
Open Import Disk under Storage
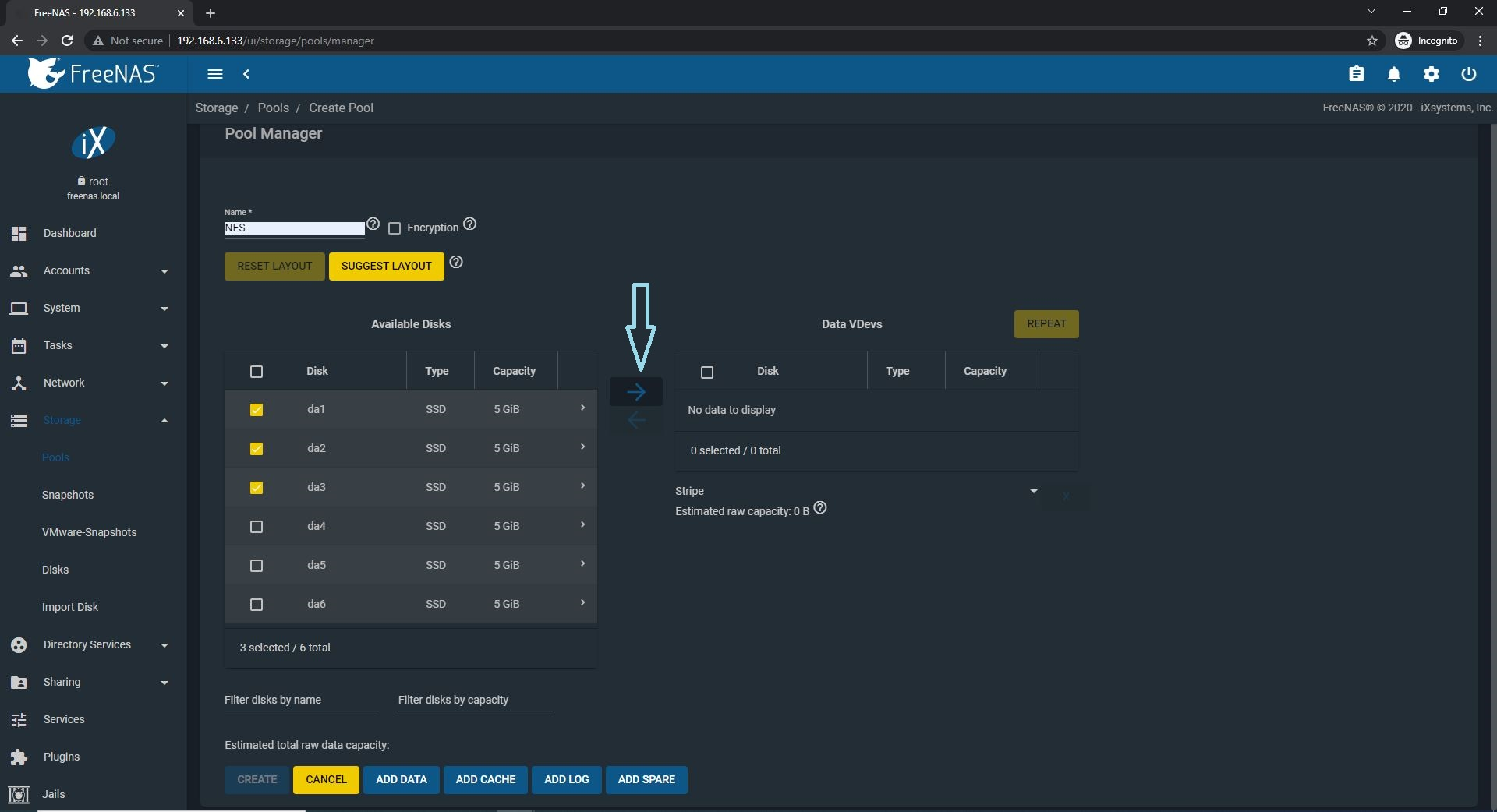70,607
